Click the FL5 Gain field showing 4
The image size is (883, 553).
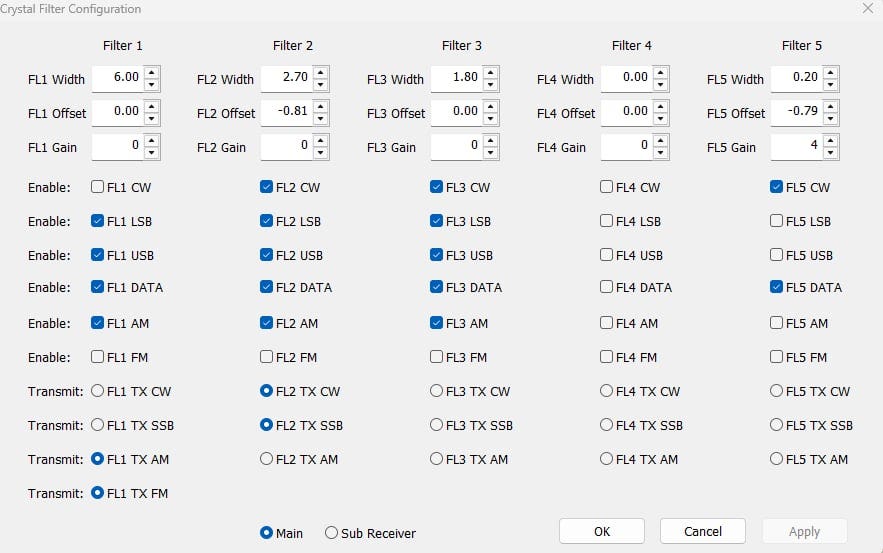(797, 146)
